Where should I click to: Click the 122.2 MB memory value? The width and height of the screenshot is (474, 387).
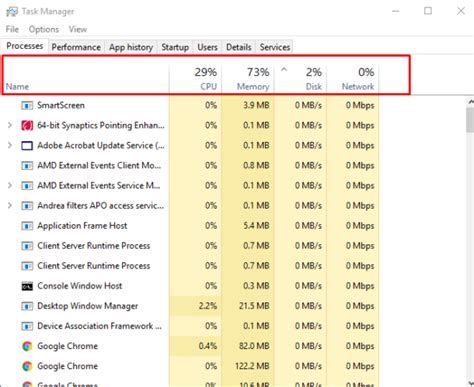(x=252, y=366)
